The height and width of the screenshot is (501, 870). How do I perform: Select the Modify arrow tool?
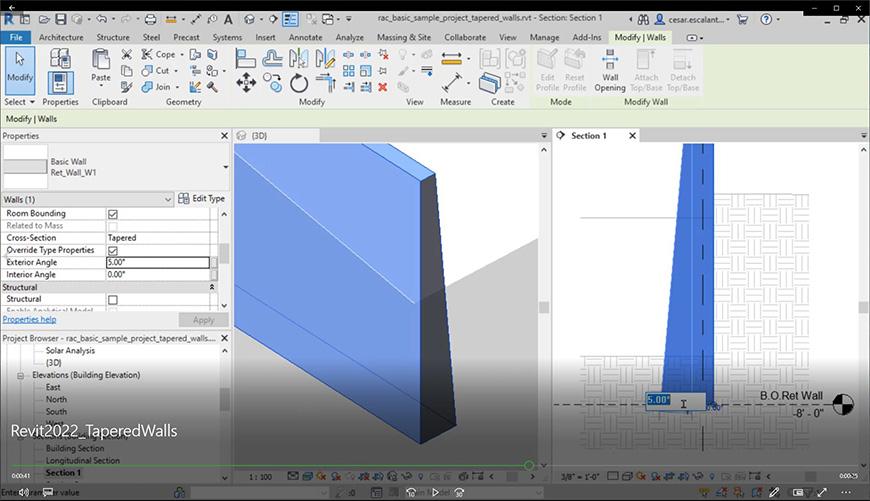click(x=20, y=70)
